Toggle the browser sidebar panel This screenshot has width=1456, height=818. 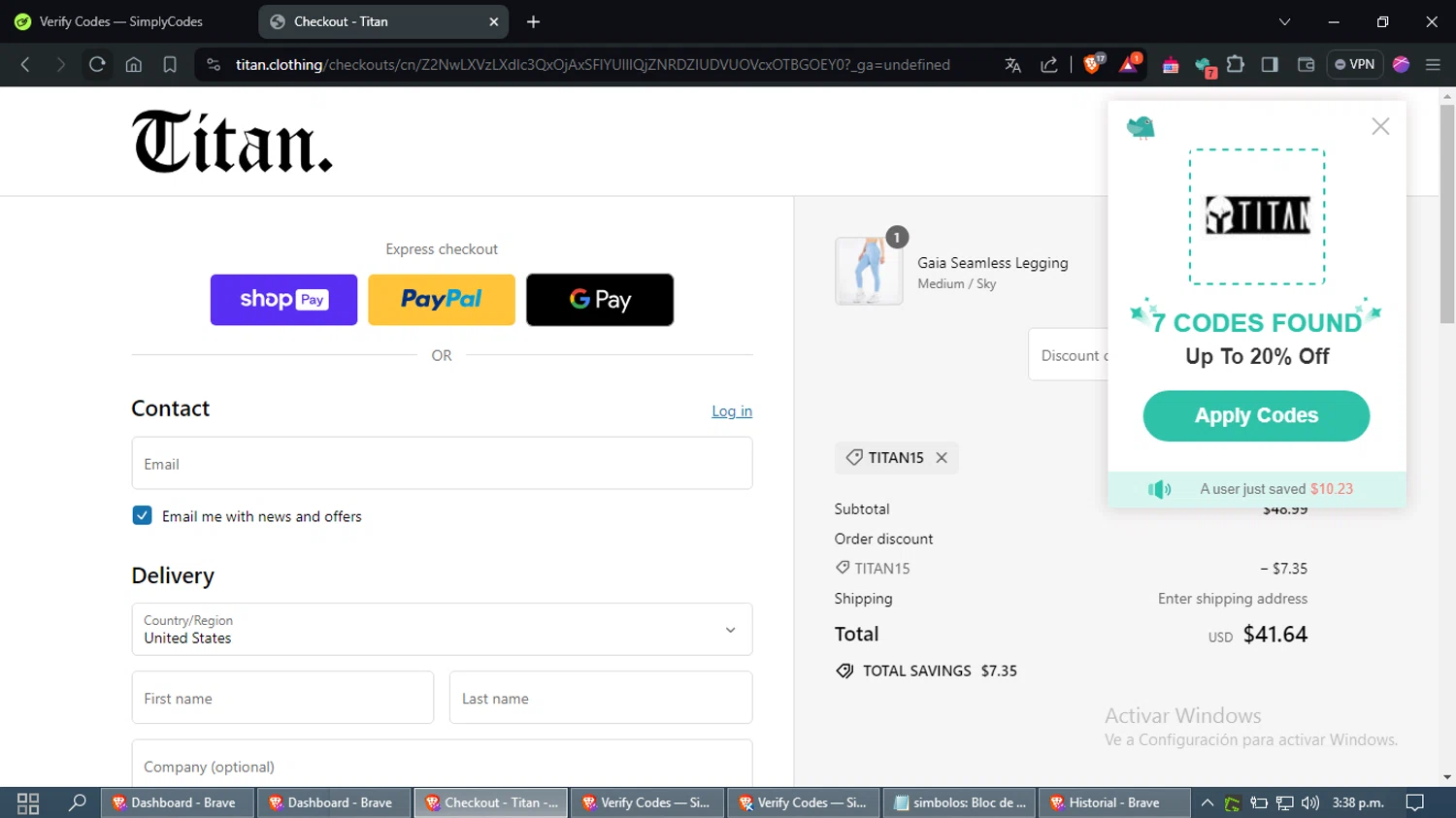(x=1270, y=65)
